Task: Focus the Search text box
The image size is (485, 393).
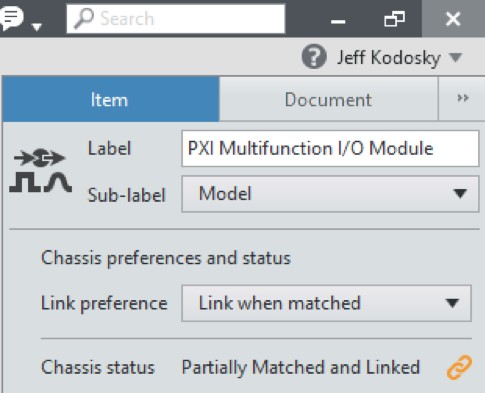Action: (x=176, y=19)
